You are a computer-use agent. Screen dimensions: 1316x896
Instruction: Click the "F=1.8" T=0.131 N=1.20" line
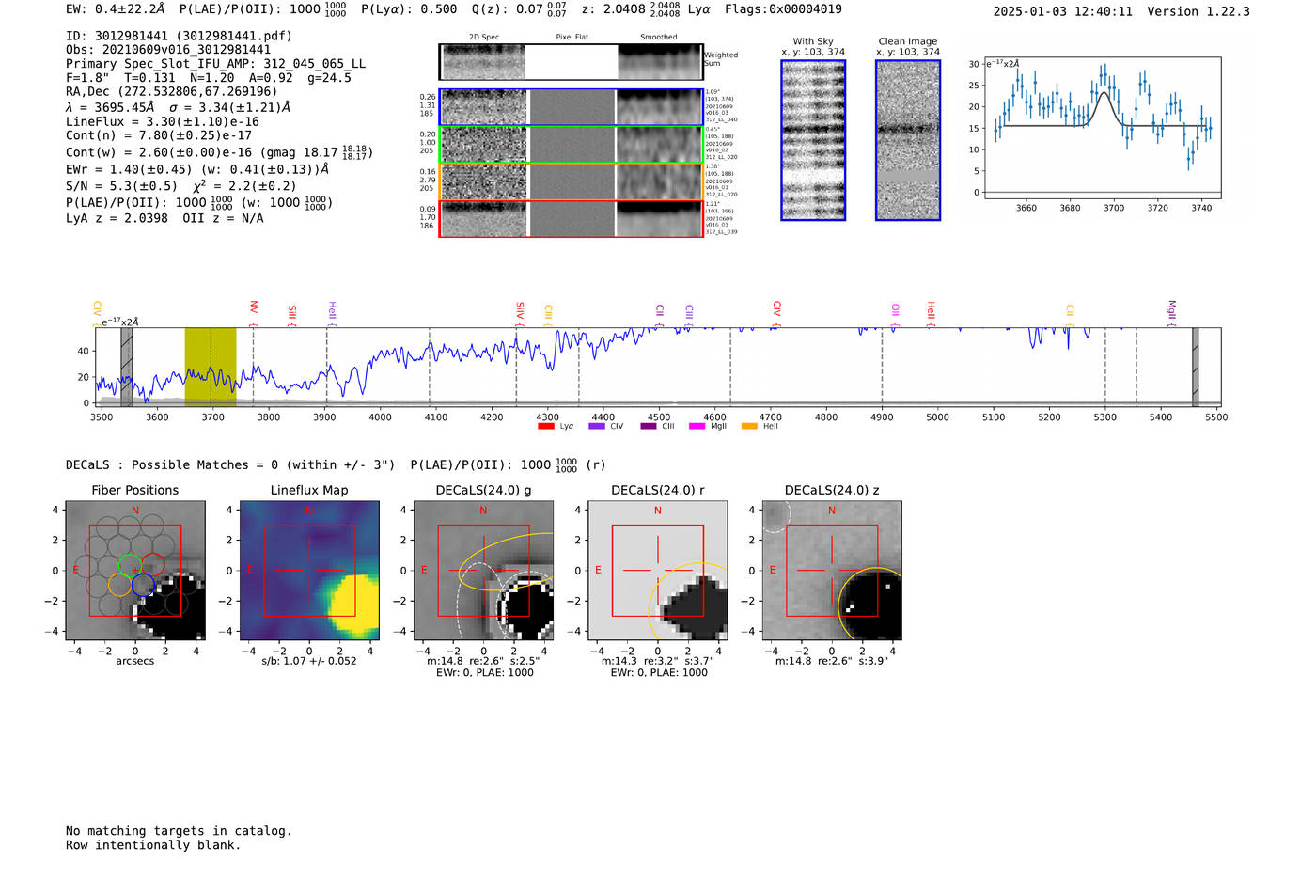pyautogui.click(x=209, y=78)
